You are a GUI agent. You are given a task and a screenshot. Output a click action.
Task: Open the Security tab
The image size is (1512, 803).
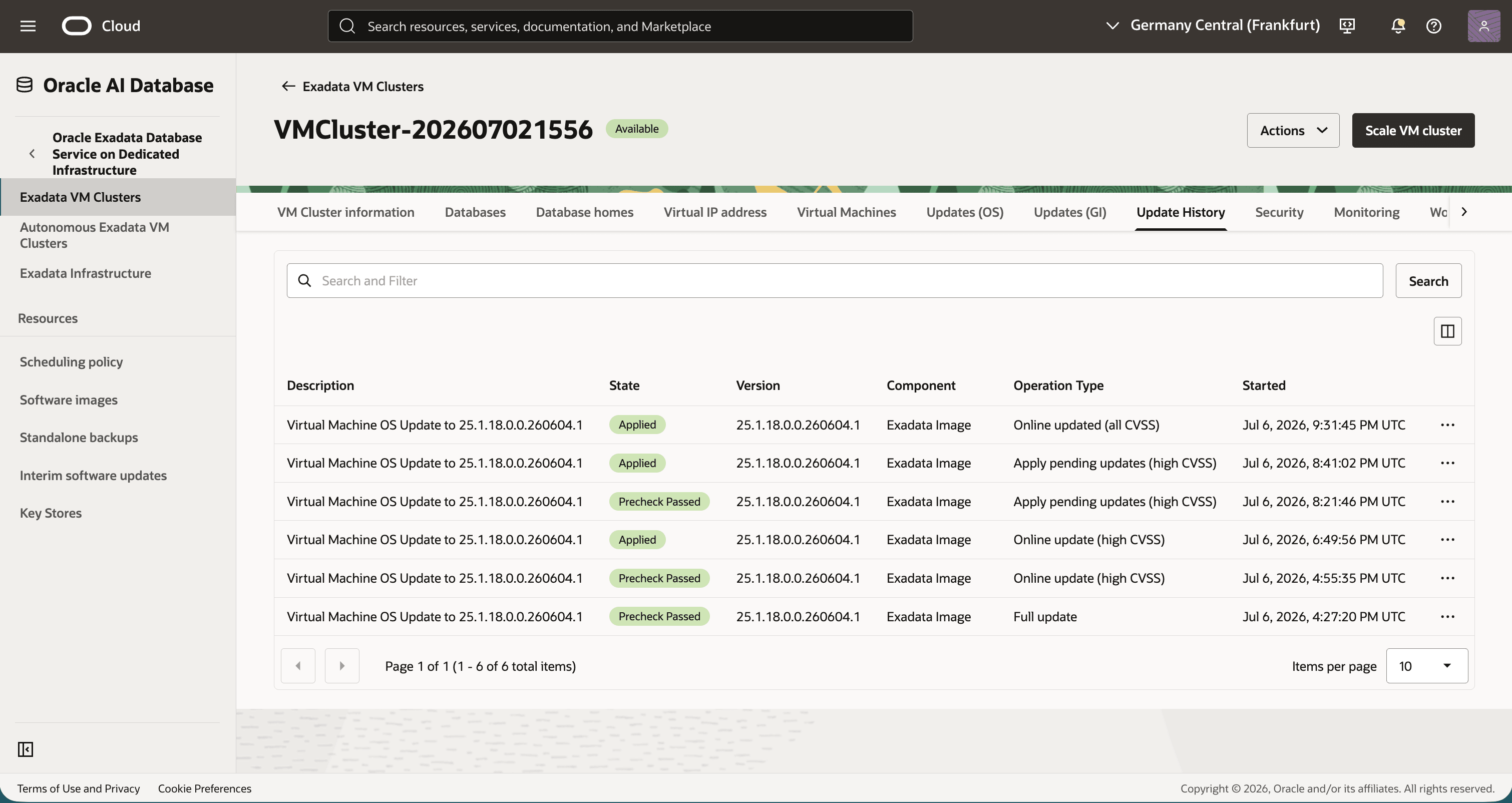1279,212
